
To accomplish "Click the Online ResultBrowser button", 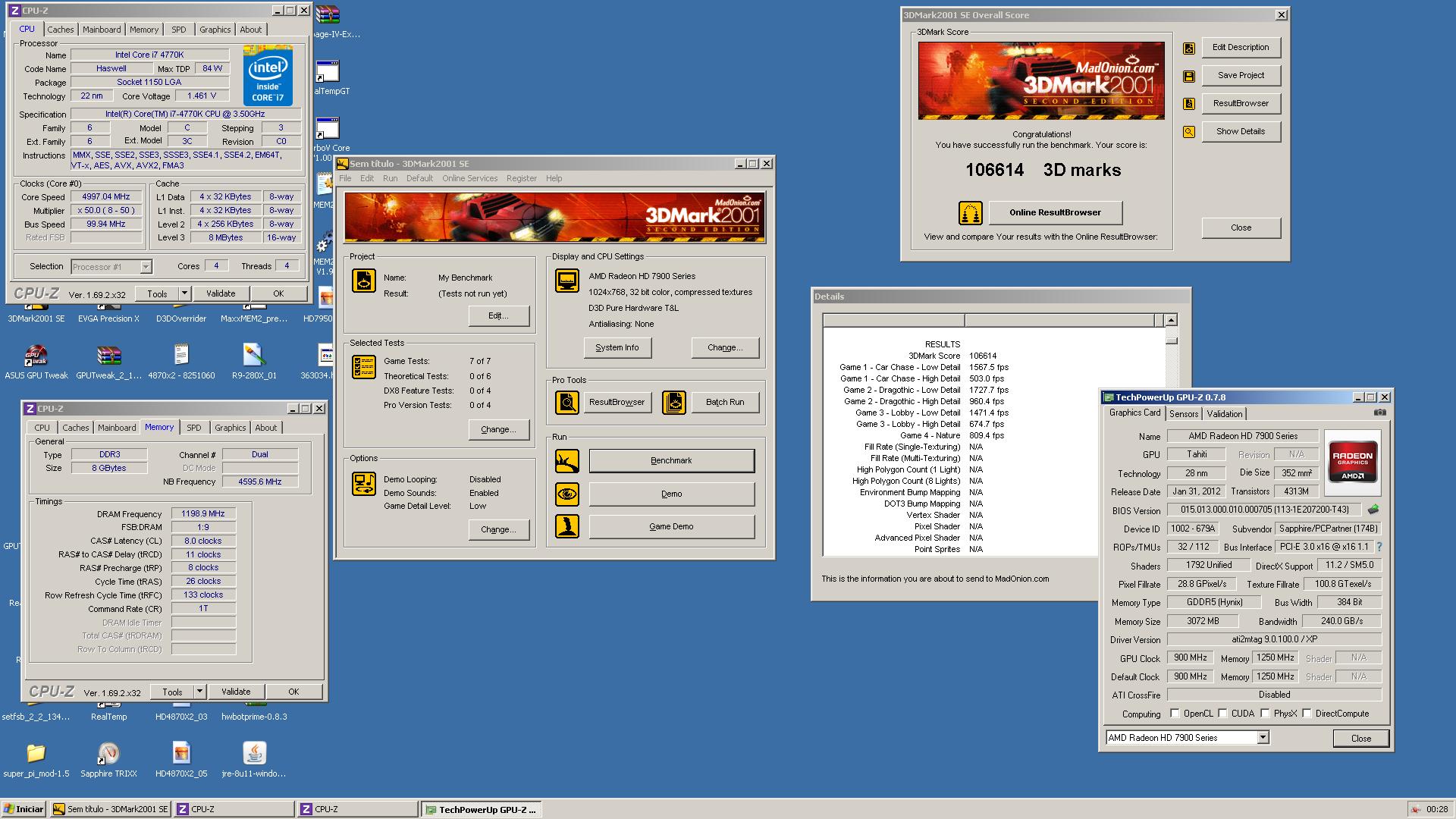I will pyautogui.click(x=1055, y=213).
